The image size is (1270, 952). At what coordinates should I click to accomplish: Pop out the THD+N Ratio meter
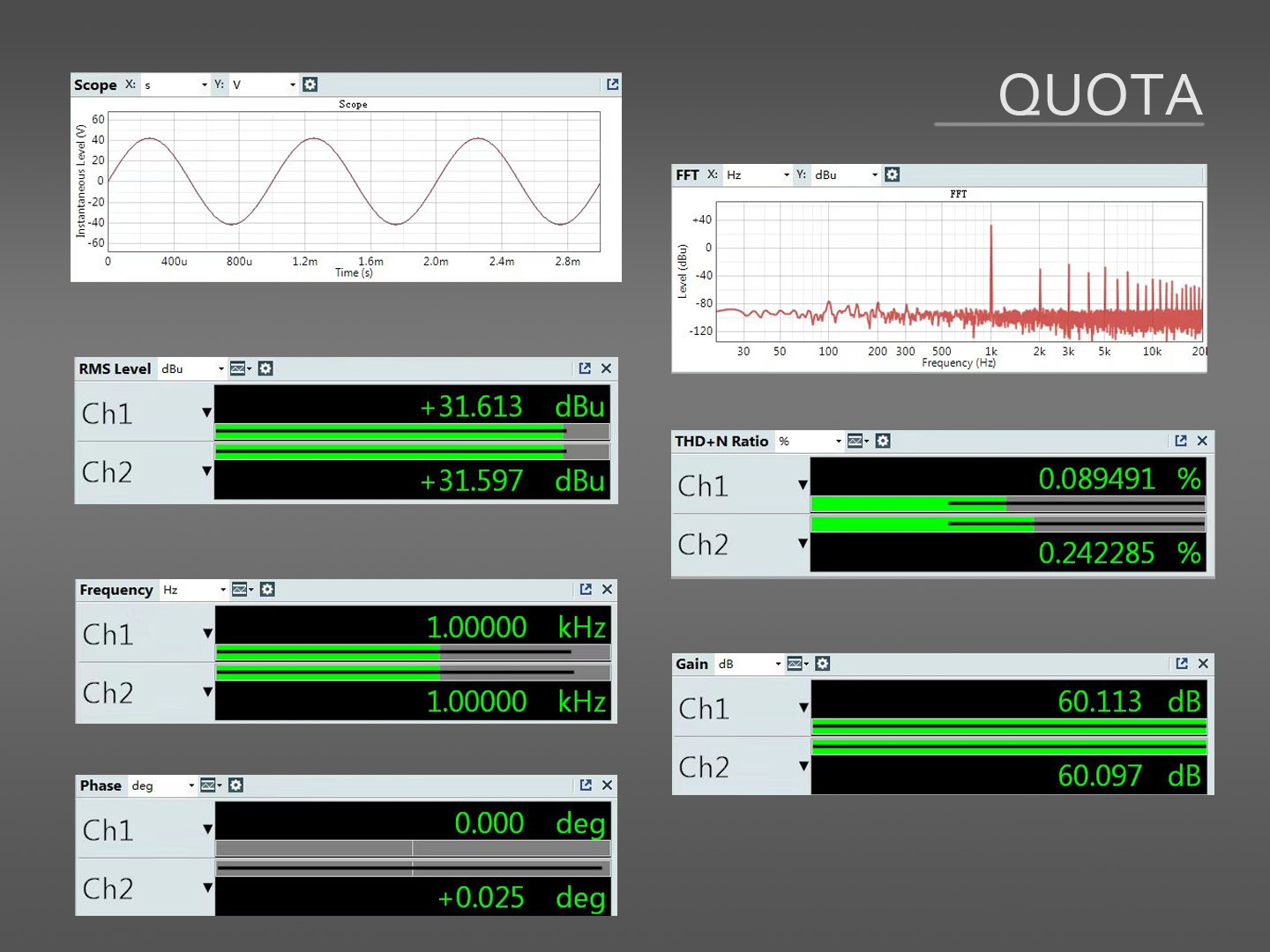click(x=1181, y=441)
